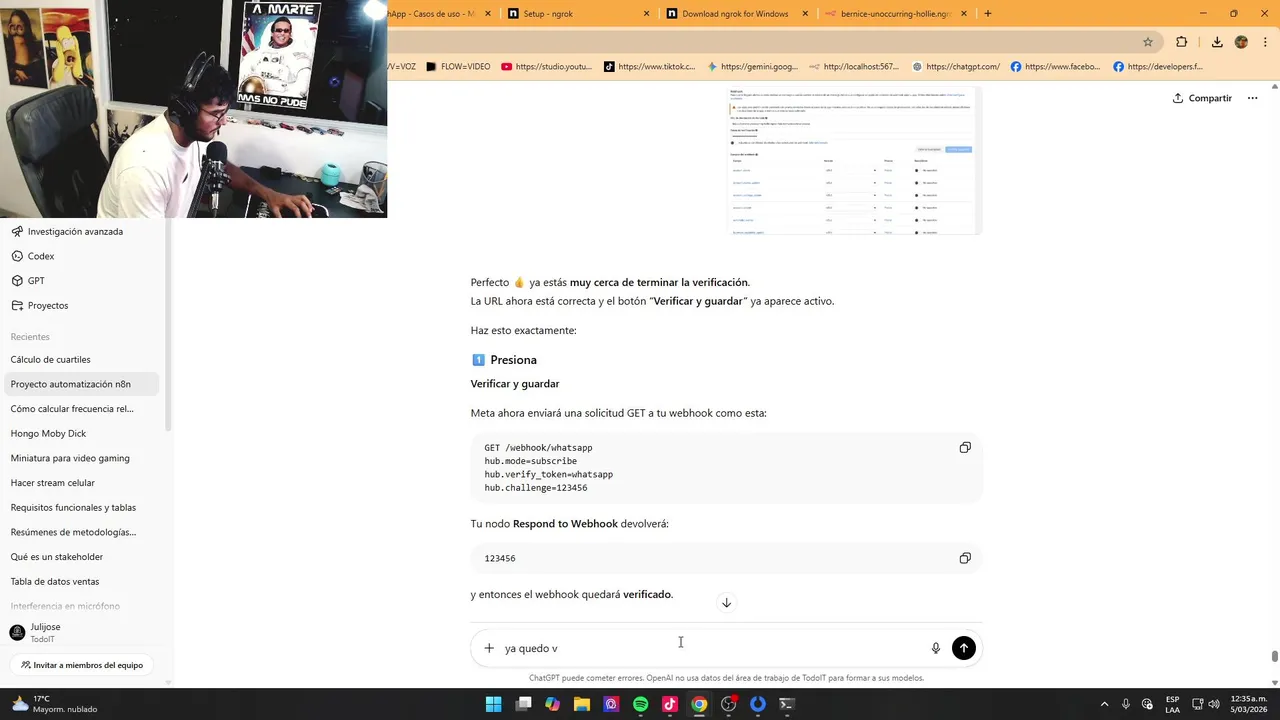Open the weather widget showing 17°C
1280x720 pixels.
(x=55, y=704)
